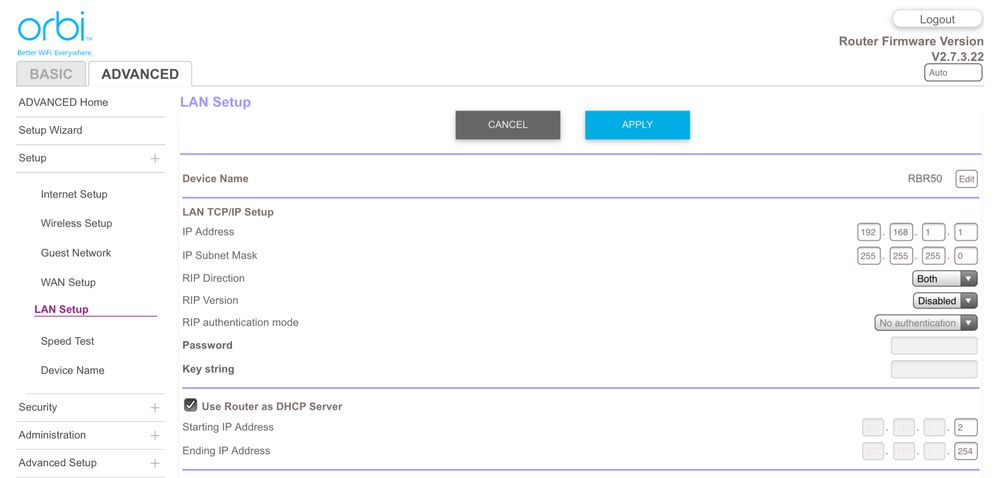Select the ADVANCED tab
The image size is (998, 478).
point(140,74)
